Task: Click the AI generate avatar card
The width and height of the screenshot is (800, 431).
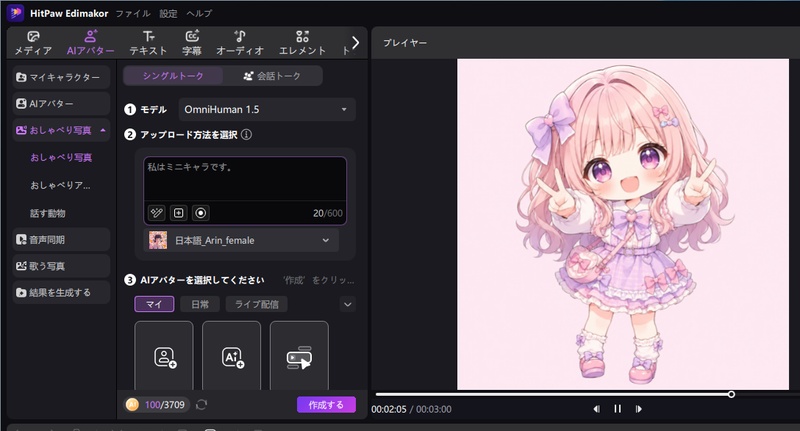Action: [232, 356]
